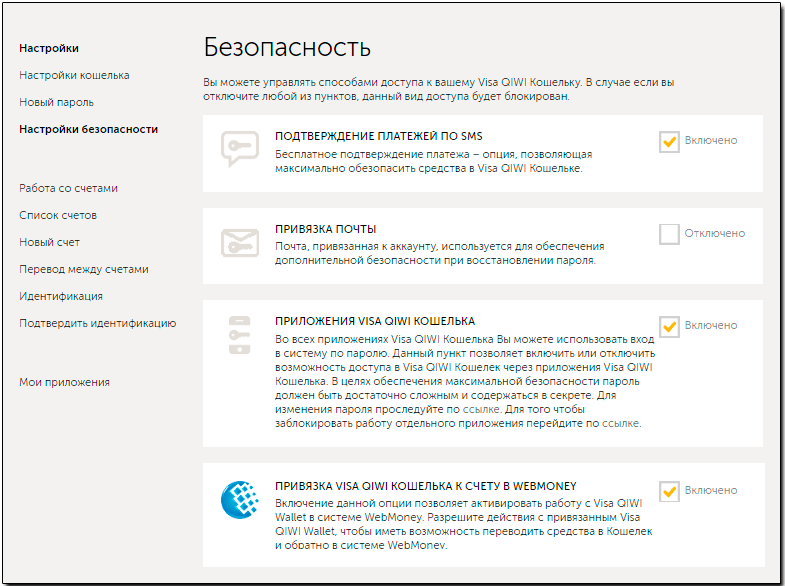Enable the Привязка почты checkbox
This screenshot has width=785, height=586.
click(669, 234)
